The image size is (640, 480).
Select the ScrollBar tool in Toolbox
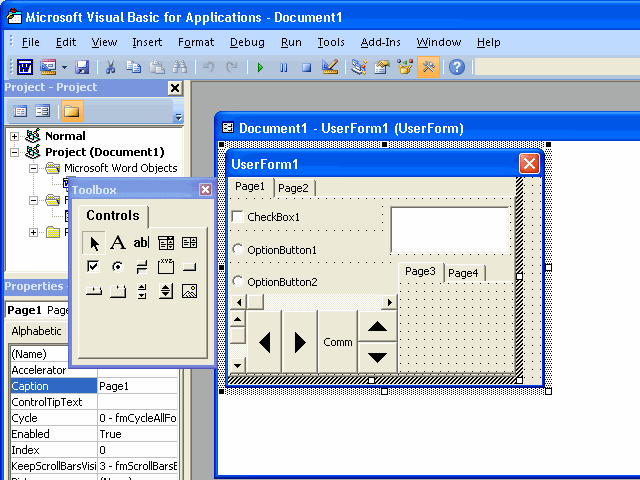coord(142,291)
